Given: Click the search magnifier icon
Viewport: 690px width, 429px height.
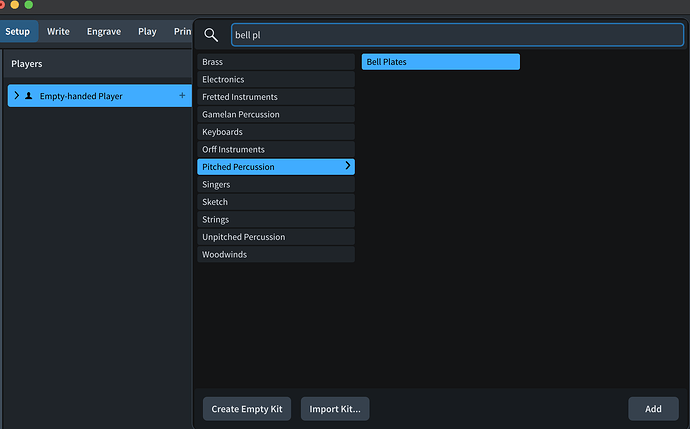Looking at the screenshot, I should [x=211, y=35].
